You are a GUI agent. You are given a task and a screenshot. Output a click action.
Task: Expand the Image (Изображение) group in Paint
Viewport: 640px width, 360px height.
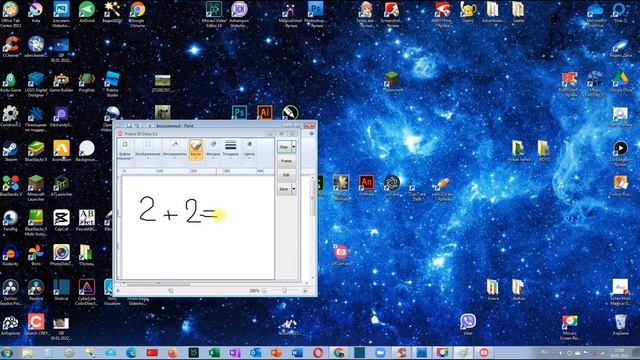tap(147, 149)
